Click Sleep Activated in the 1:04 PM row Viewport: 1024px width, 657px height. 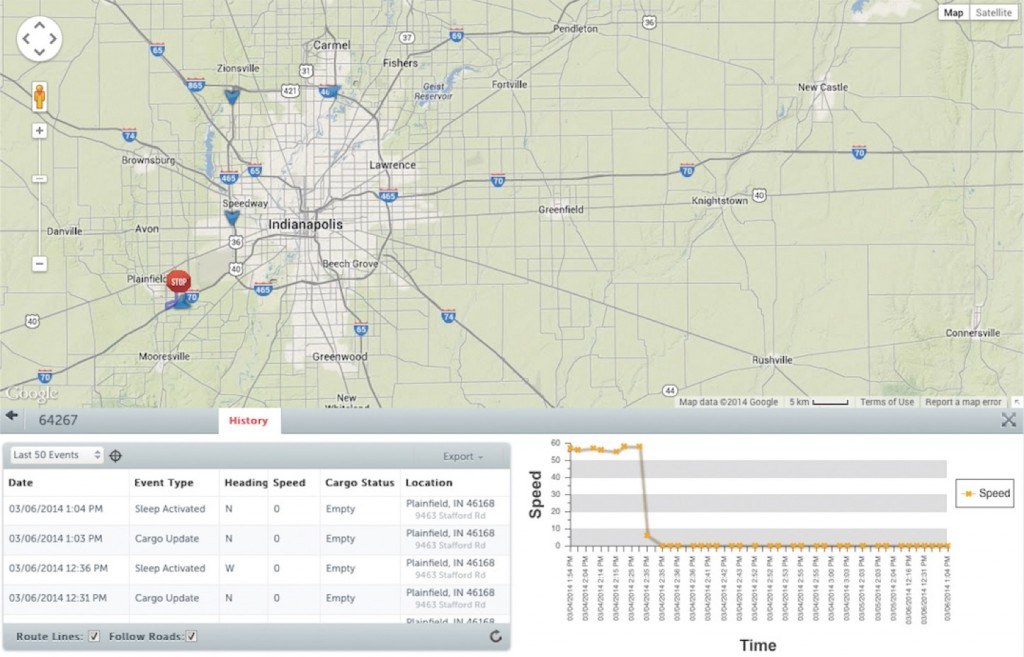point(170,509)
